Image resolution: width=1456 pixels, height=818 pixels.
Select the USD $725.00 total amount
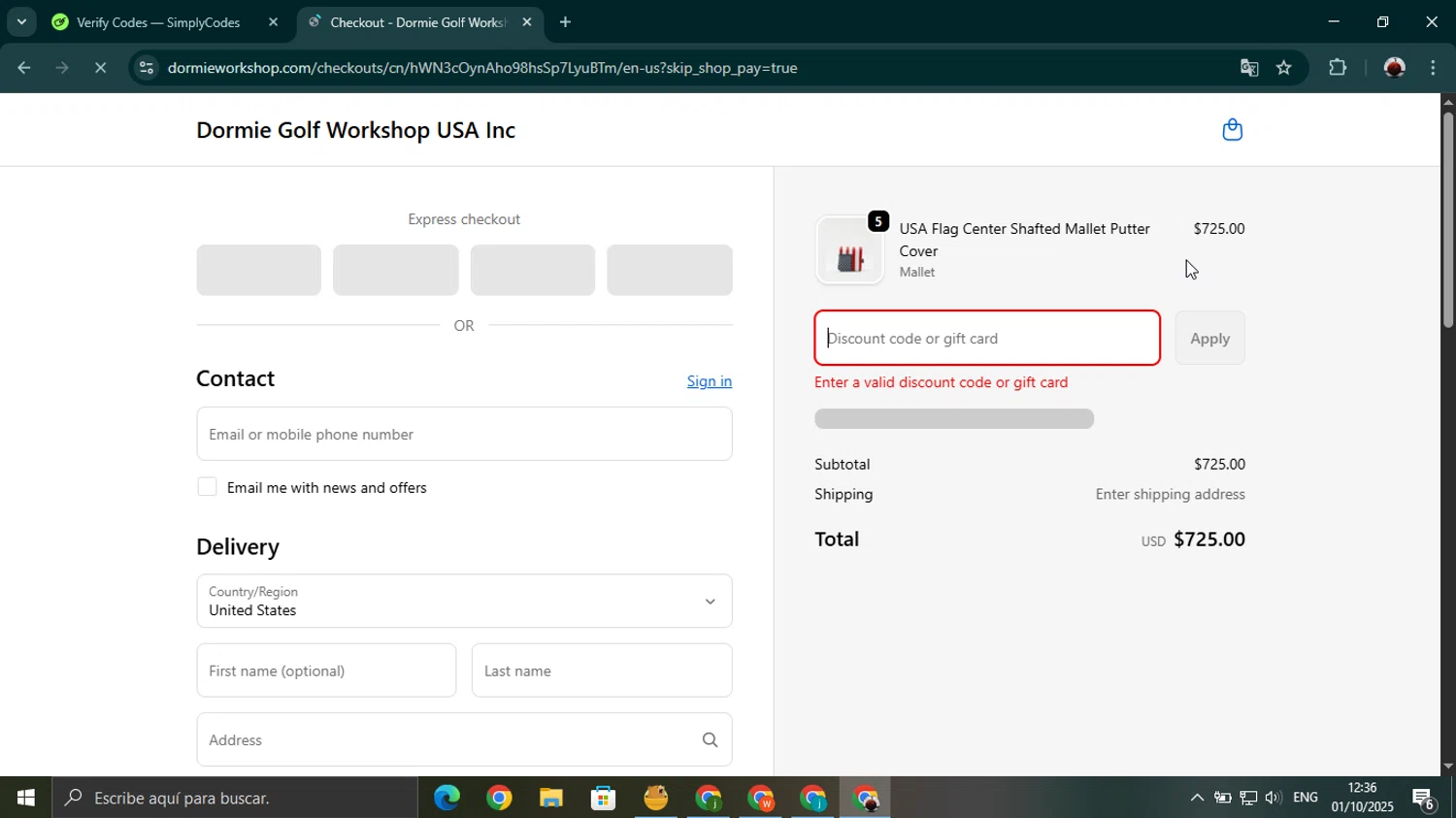1193,540
